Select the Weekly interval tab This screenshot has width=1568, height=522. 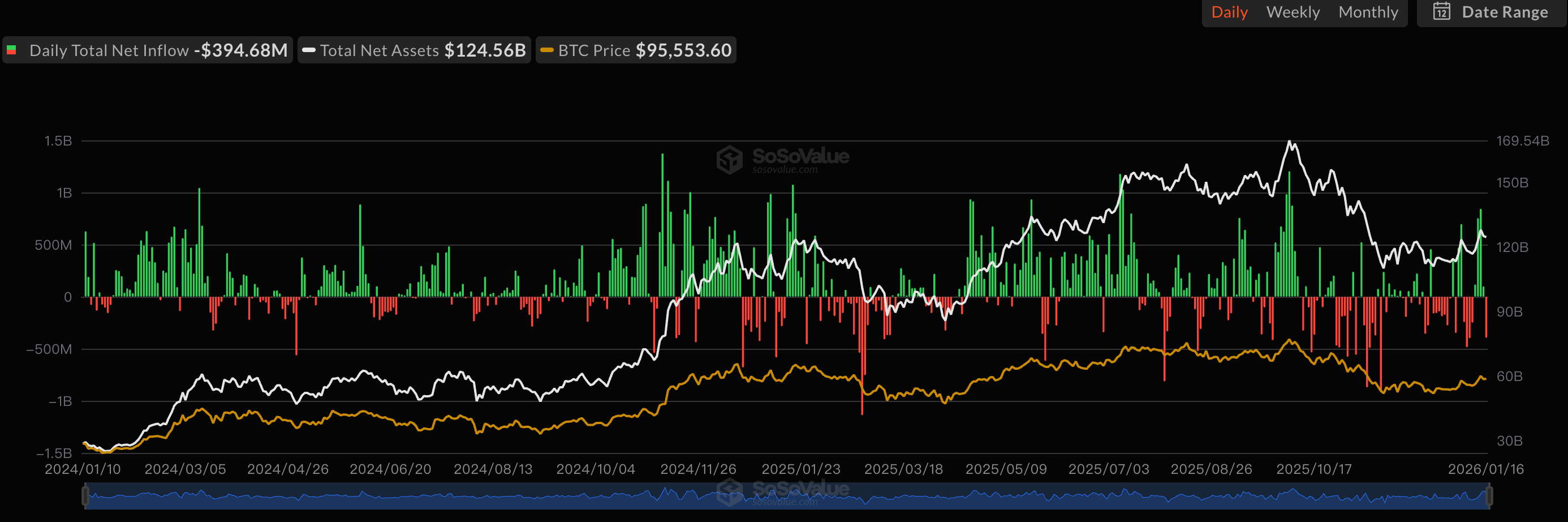tap(1293, 12)
